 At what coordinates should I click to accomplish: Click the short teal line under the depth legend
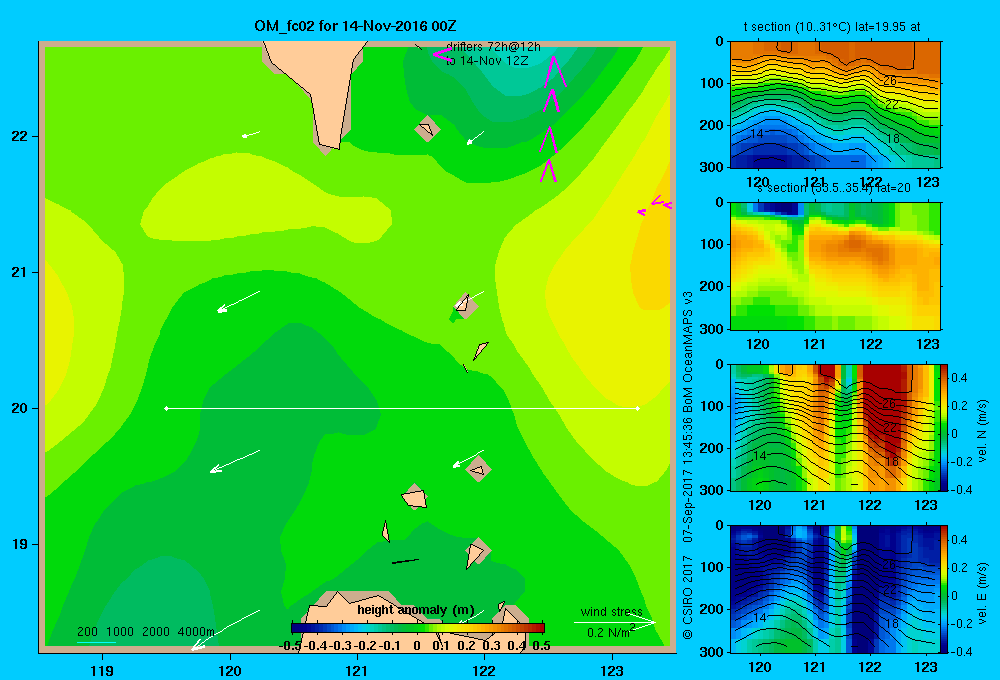[96, 642]
